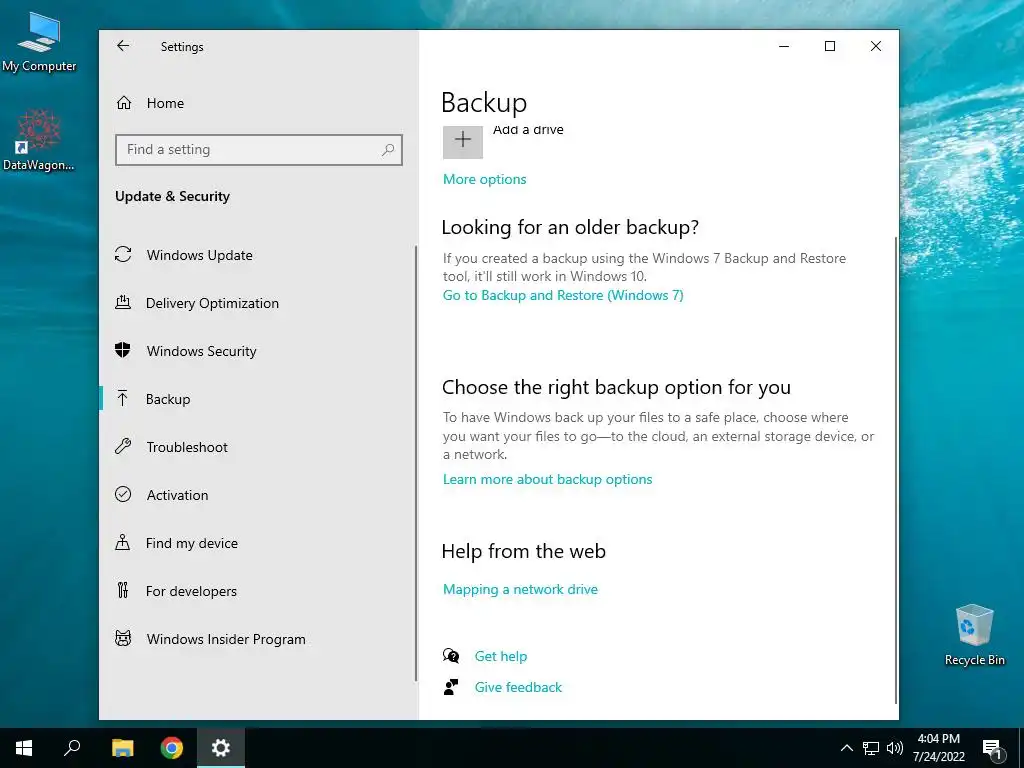
Task: Click the Activation checkmark circle icon
Action: click(x=123, y=494)
